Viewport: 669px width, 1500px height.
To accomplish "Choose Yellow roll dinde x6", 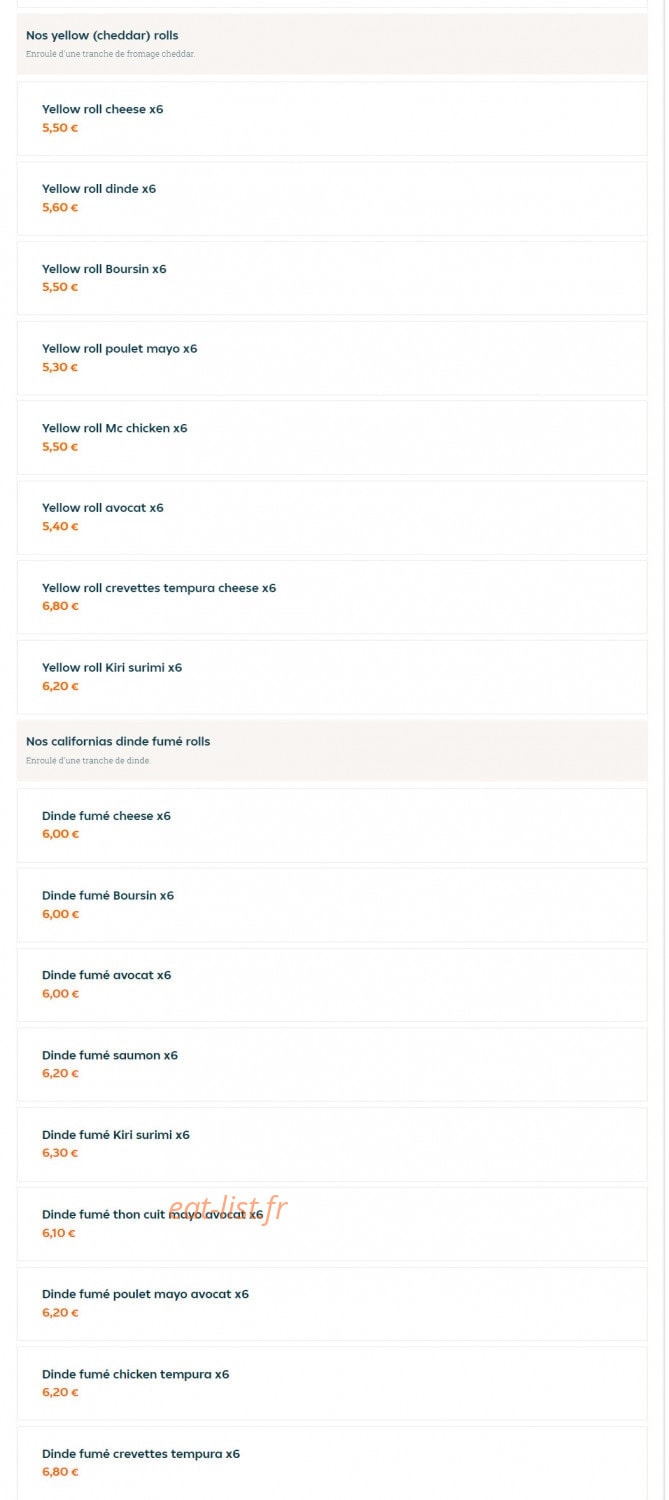I will (x=332, y=198).
